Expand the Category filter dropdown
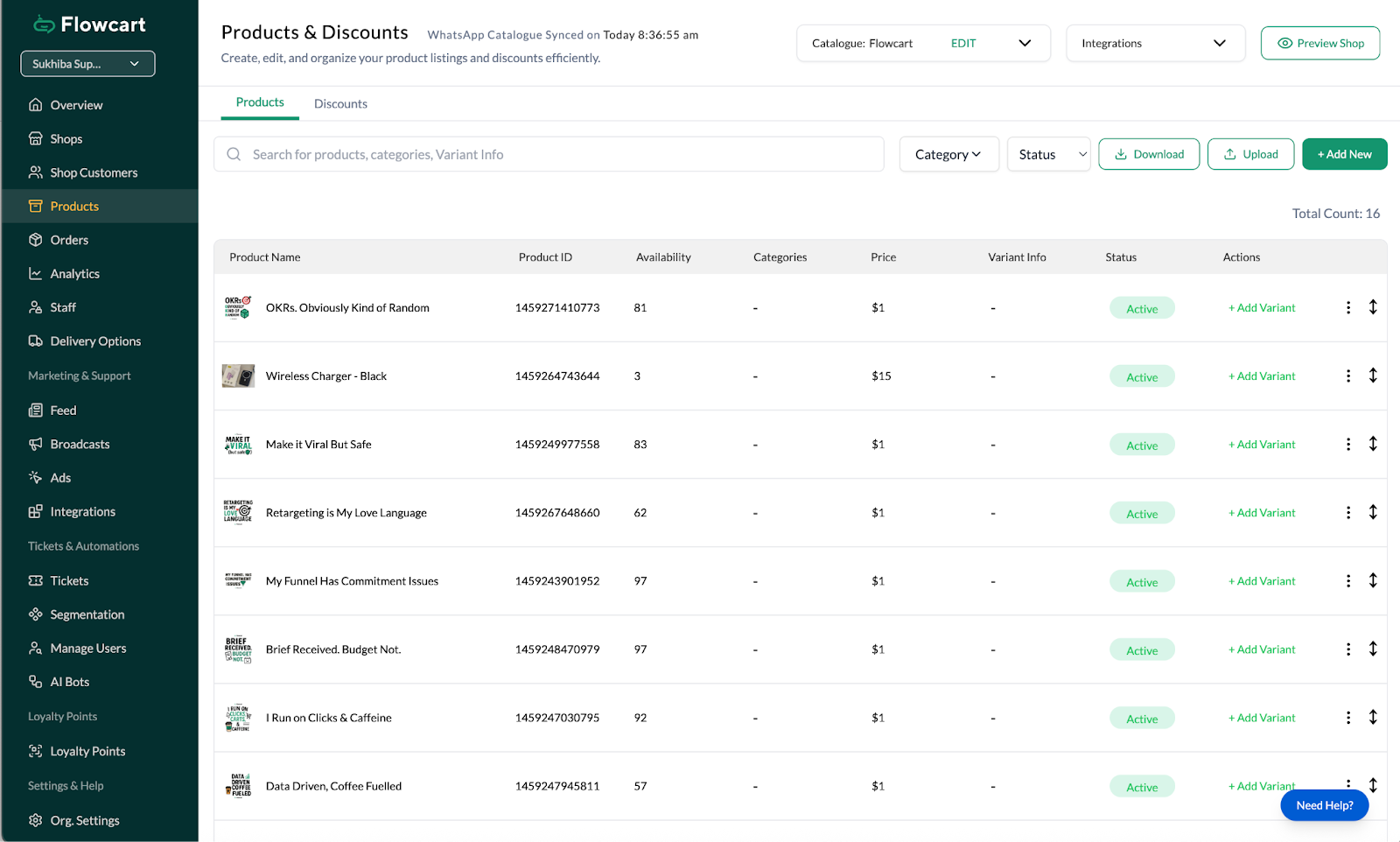 948,155
